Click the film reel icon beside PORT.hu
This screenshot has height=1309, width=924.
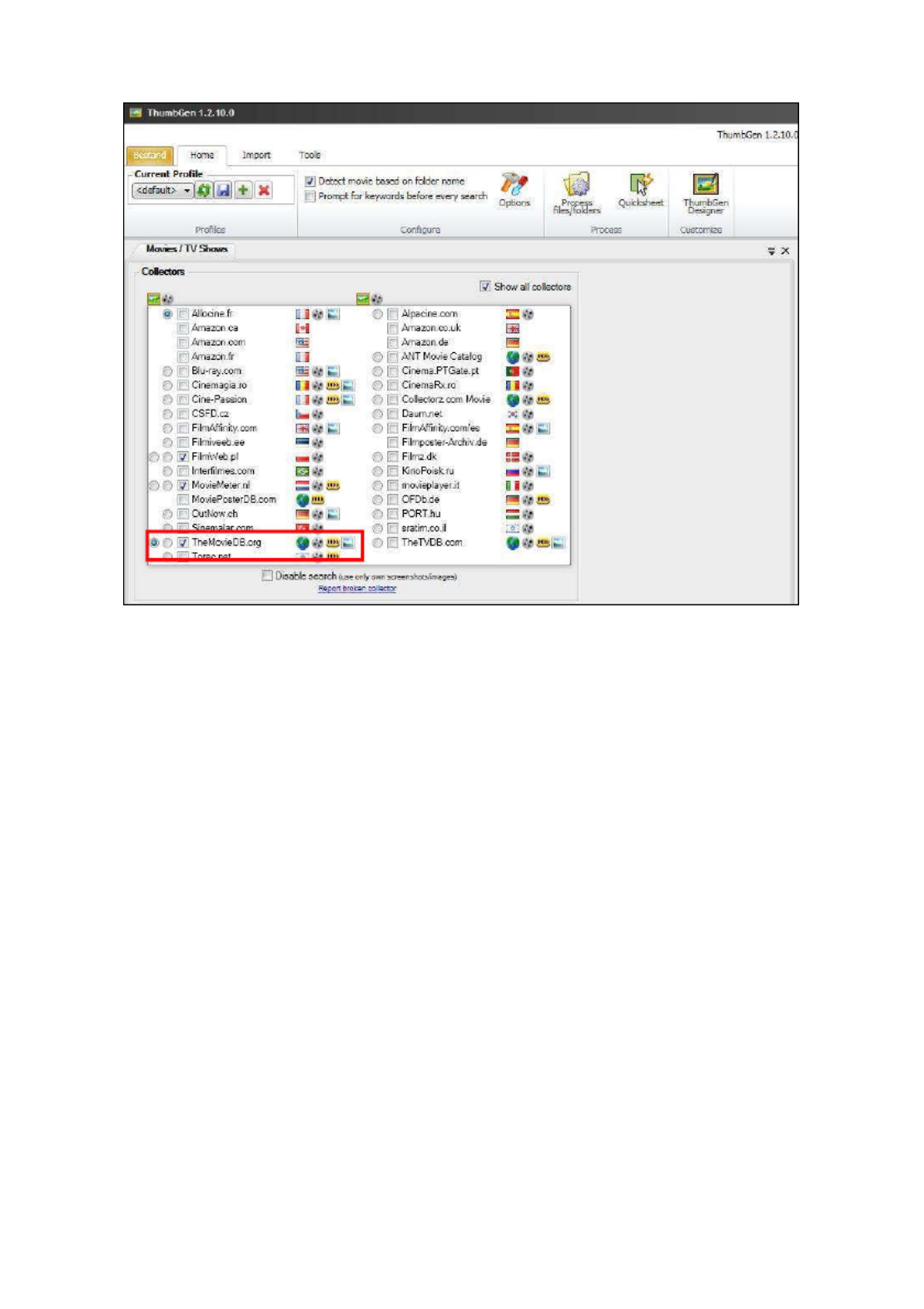coord(528,514)
